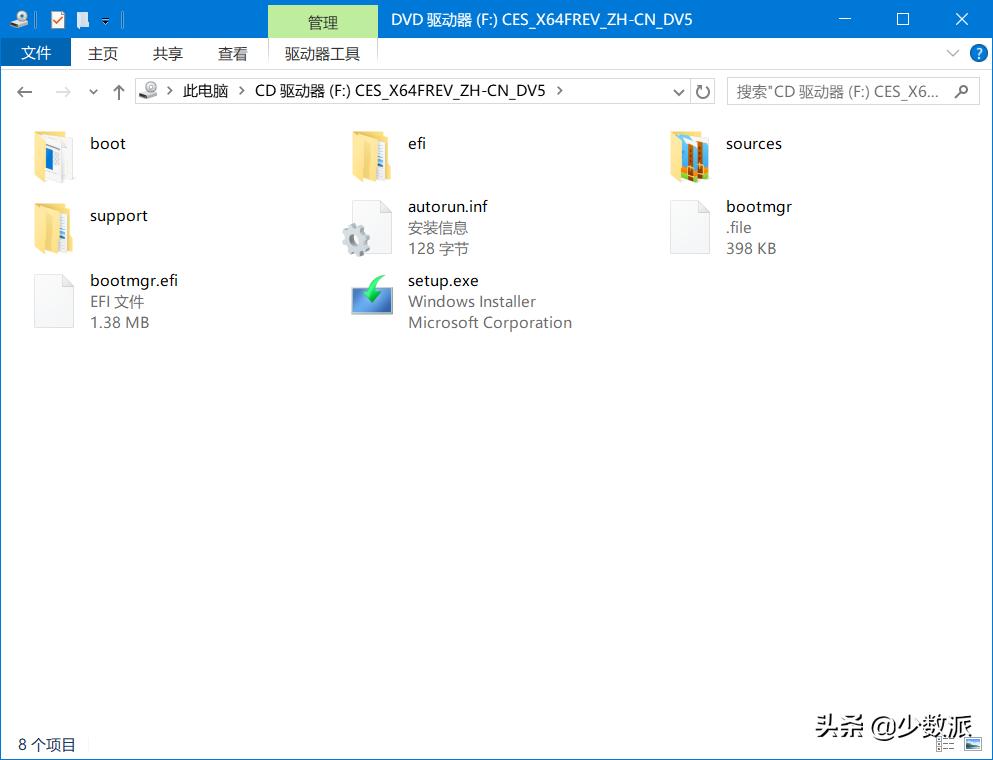Open the efi folder
The image size is (993, 760).
(416, 143)
